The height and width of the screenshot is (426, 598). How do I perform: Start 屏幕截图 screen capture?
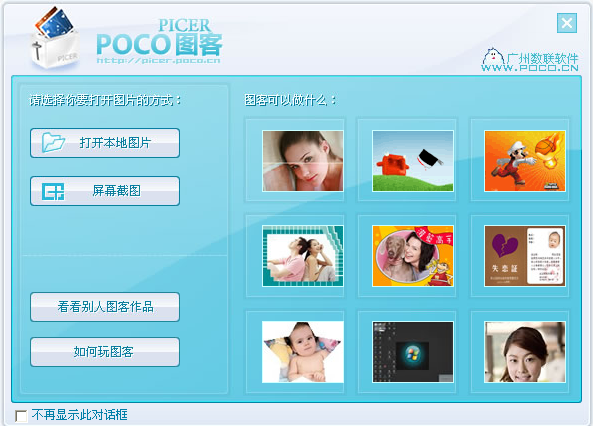click(105, 191)
